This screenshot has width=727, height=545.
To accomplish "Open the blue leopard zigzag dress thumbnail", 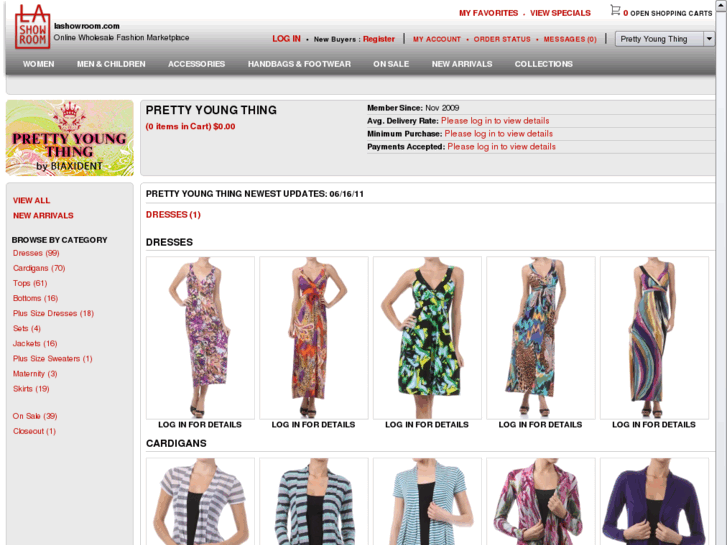I will (x=541, y=338).
